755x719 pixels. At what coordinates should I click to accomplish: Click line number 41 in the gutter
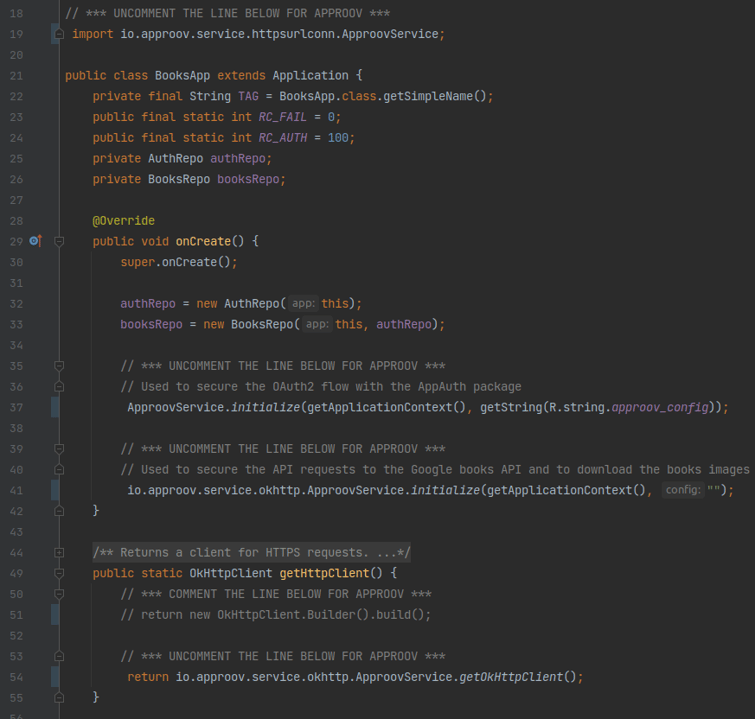tap(16, 490)
